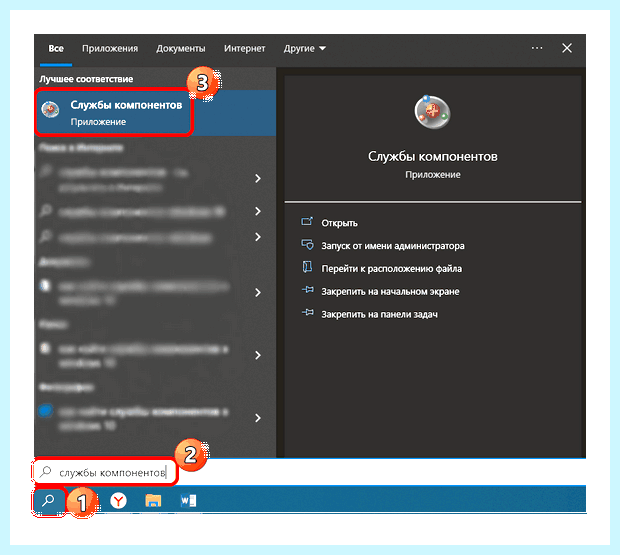This screenshot has width=620, height=555.
Task: Switch to the 'Документы' tab
Action: click(181, 49)
